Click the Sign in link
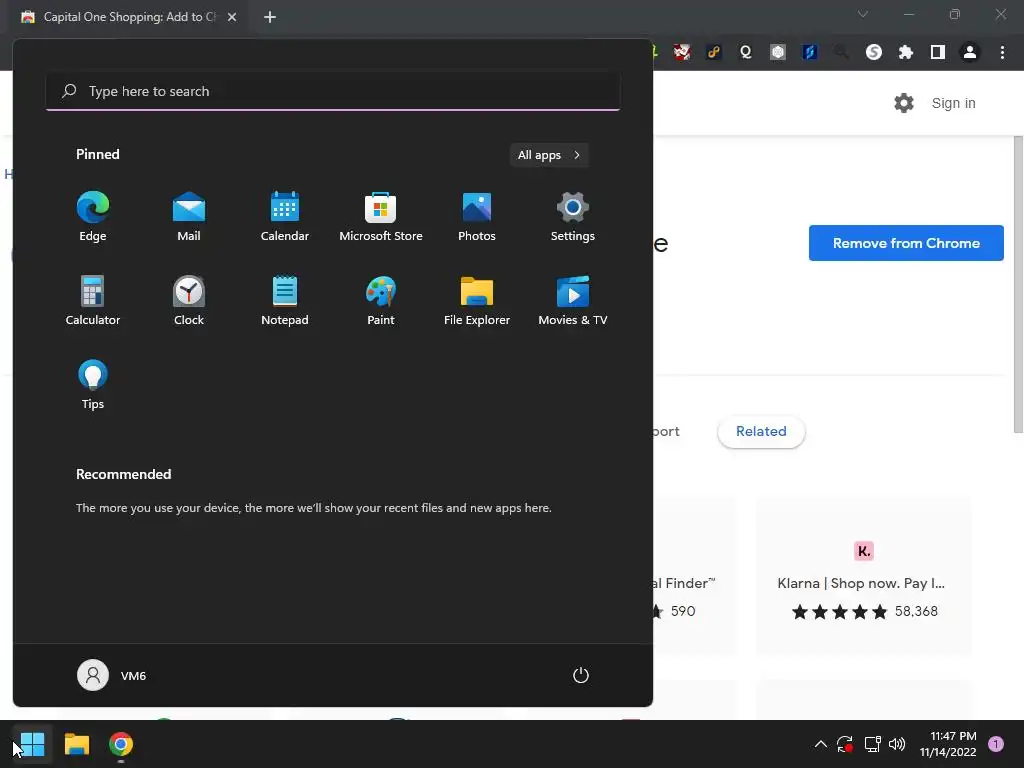Image resolution: width=1024 pixels, height=768 pixels. click(953, 103)
